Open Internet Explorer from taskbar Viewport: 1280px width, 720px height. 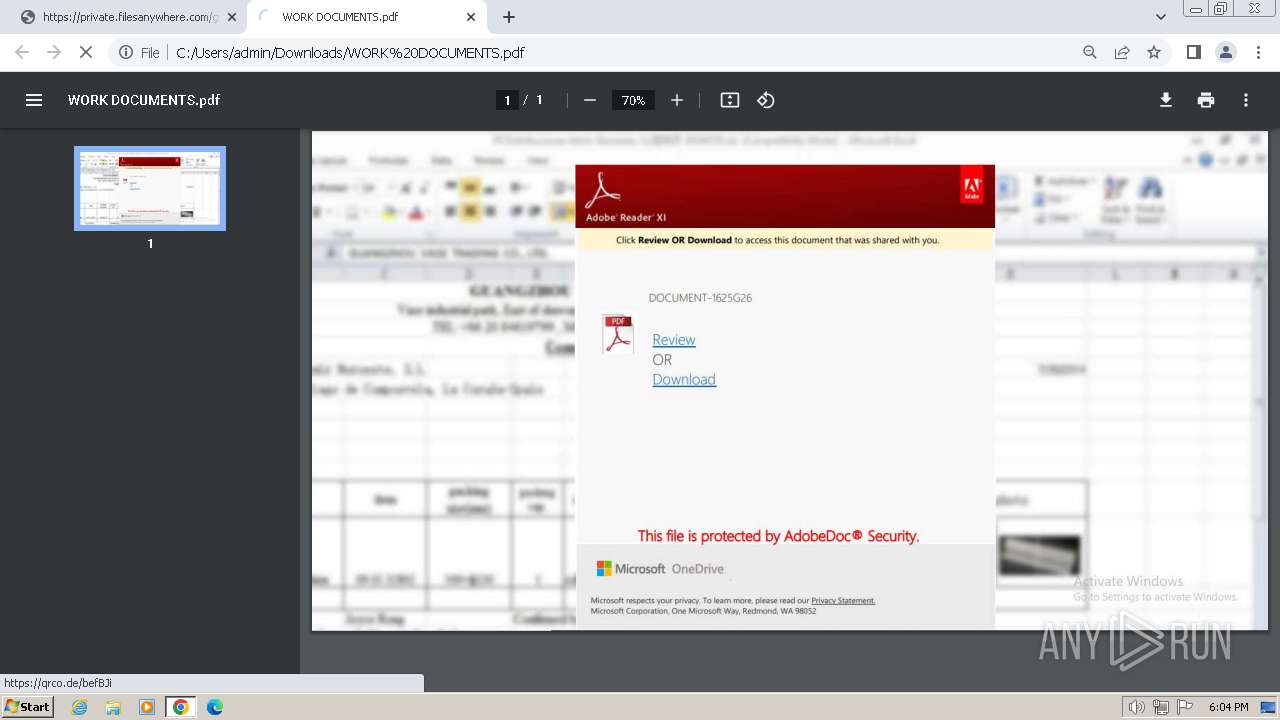(80, 707)
